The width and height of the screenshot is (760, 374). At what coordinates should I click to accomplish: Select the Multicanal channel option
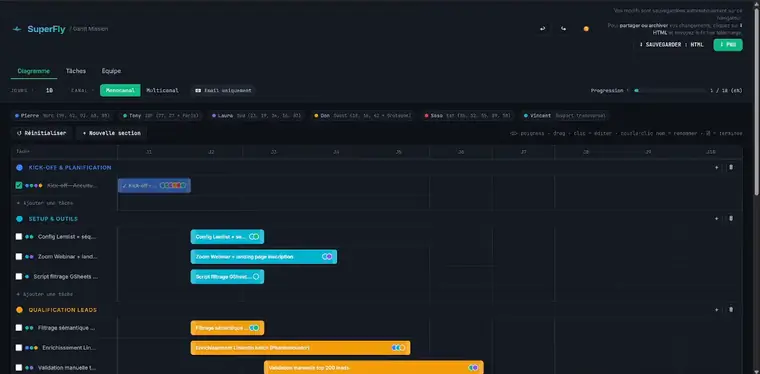point(162,91)
